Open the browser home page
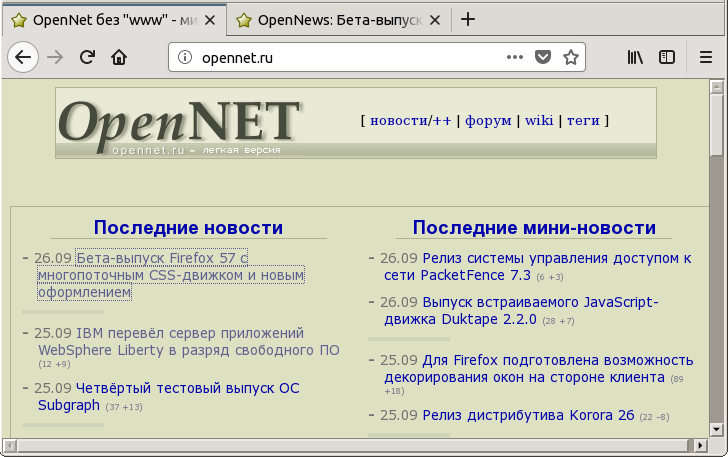Viewport: 728px width, 457px height. [x=119, y=57]
